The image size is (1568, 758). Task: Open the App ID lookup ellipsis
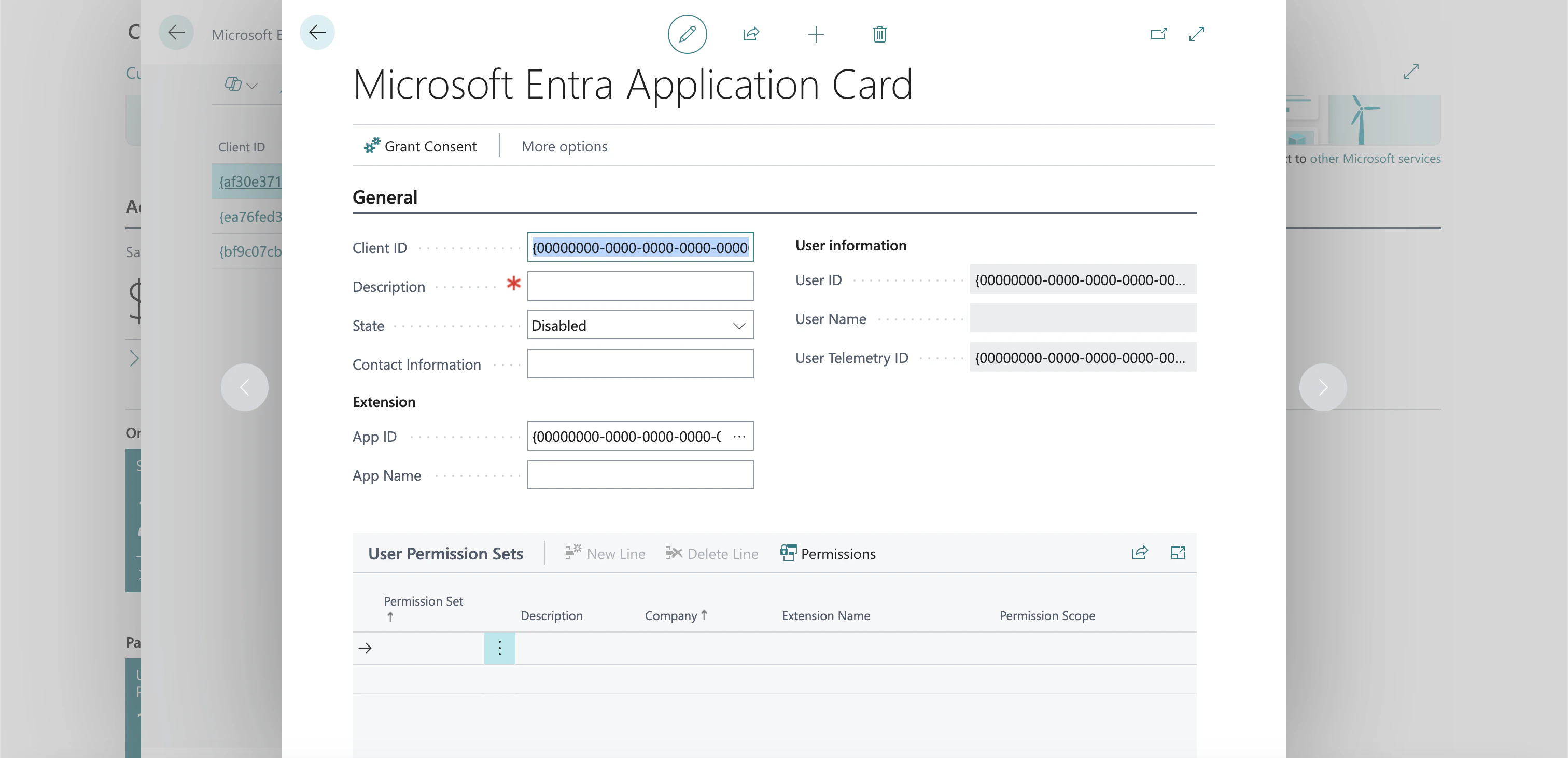pos(739,437)
